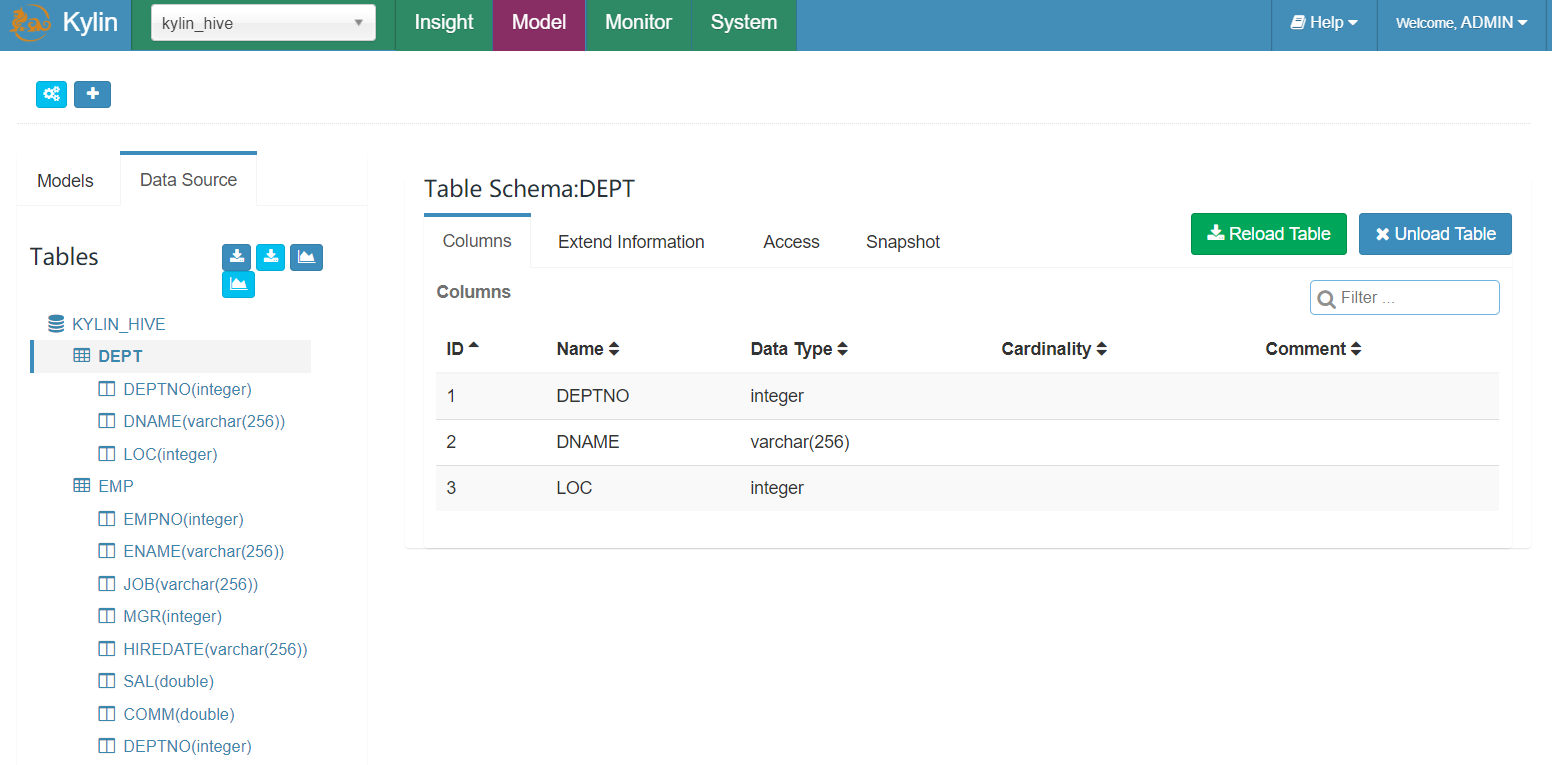Click the database icon next to KYLIN_HIVE
This screenshot has height=765, width=1552.
56,324
